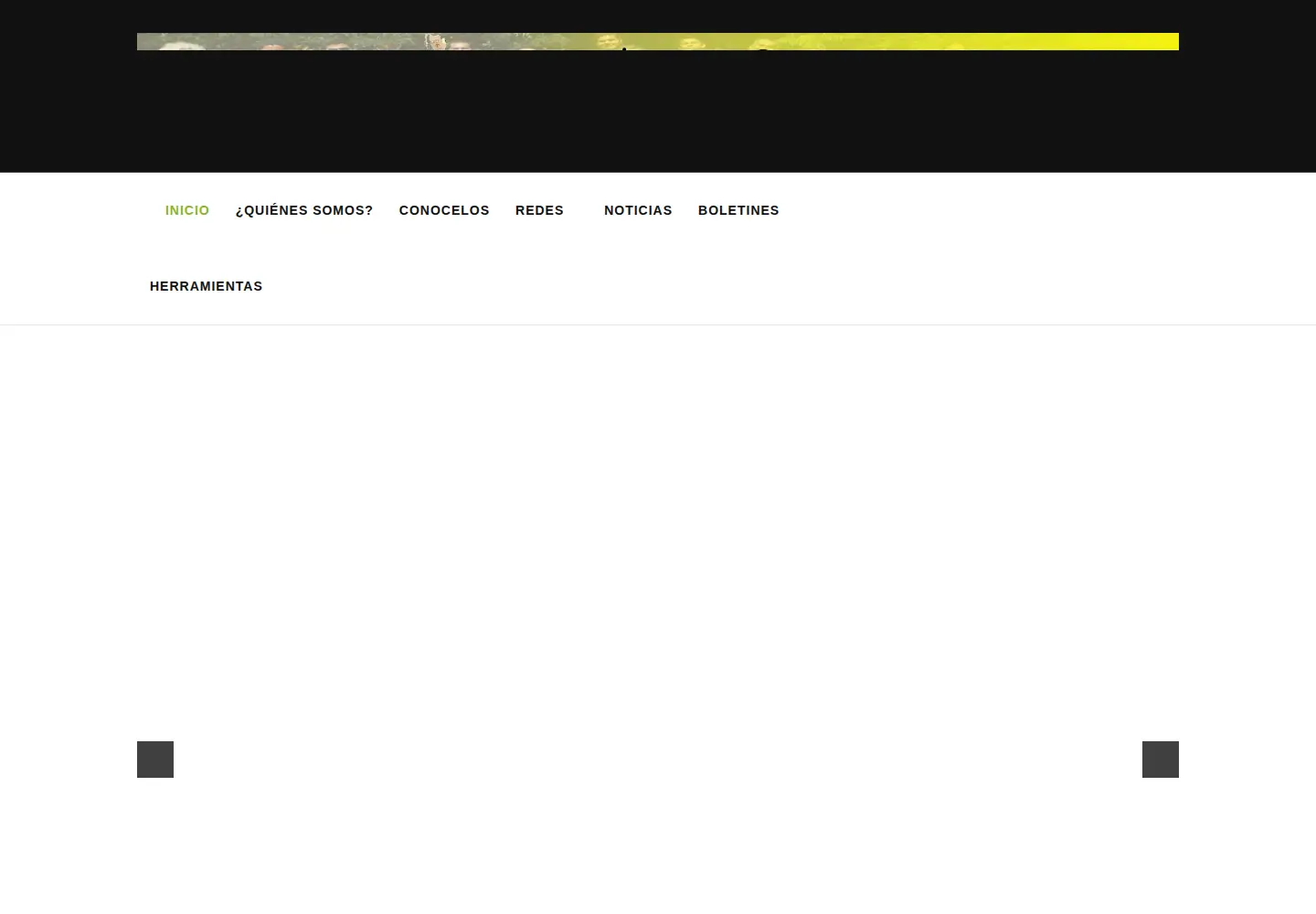This screenshot has height=914, width=1316.
Task: Open the ¿Quiénes Somos? page
Action: [x=304, y=210]
